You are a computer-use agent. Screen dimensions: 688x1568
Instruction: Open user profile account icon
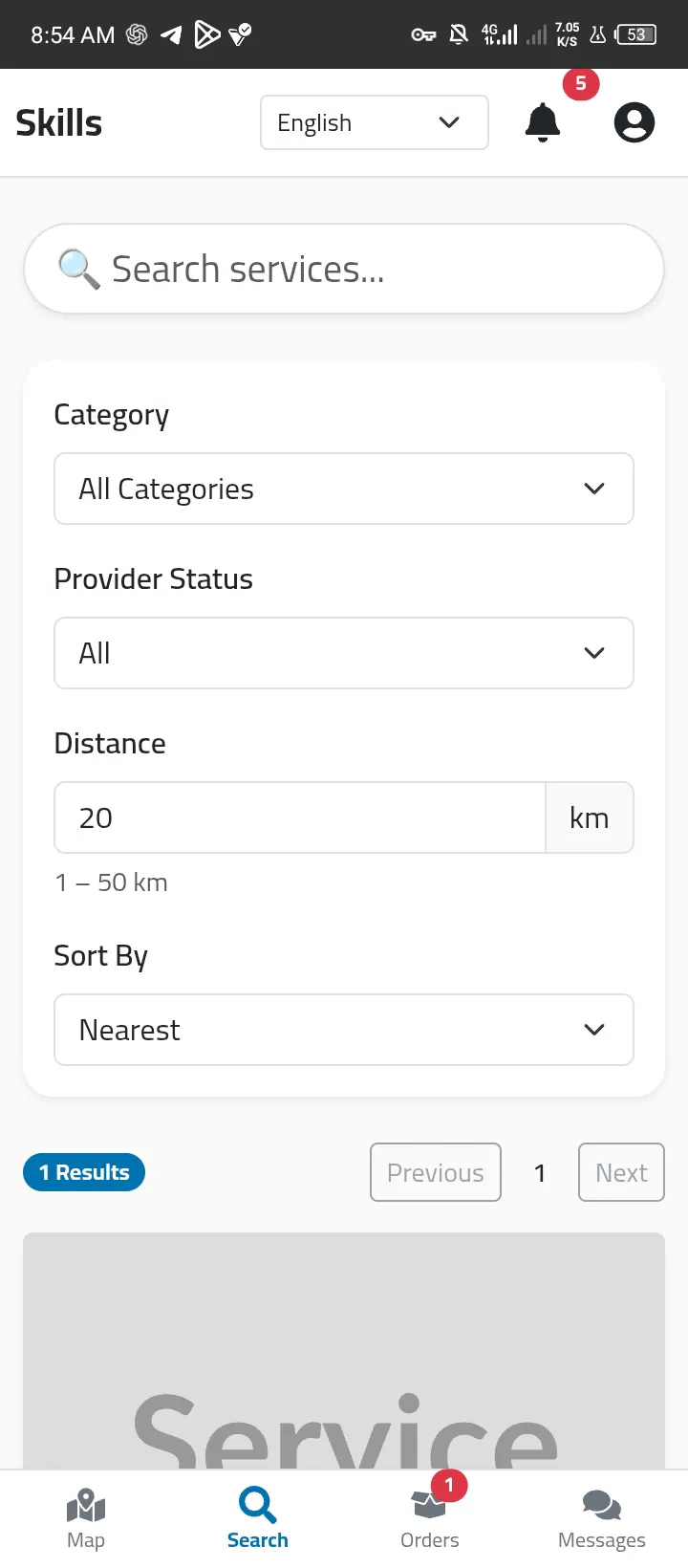tap(634, 122)
